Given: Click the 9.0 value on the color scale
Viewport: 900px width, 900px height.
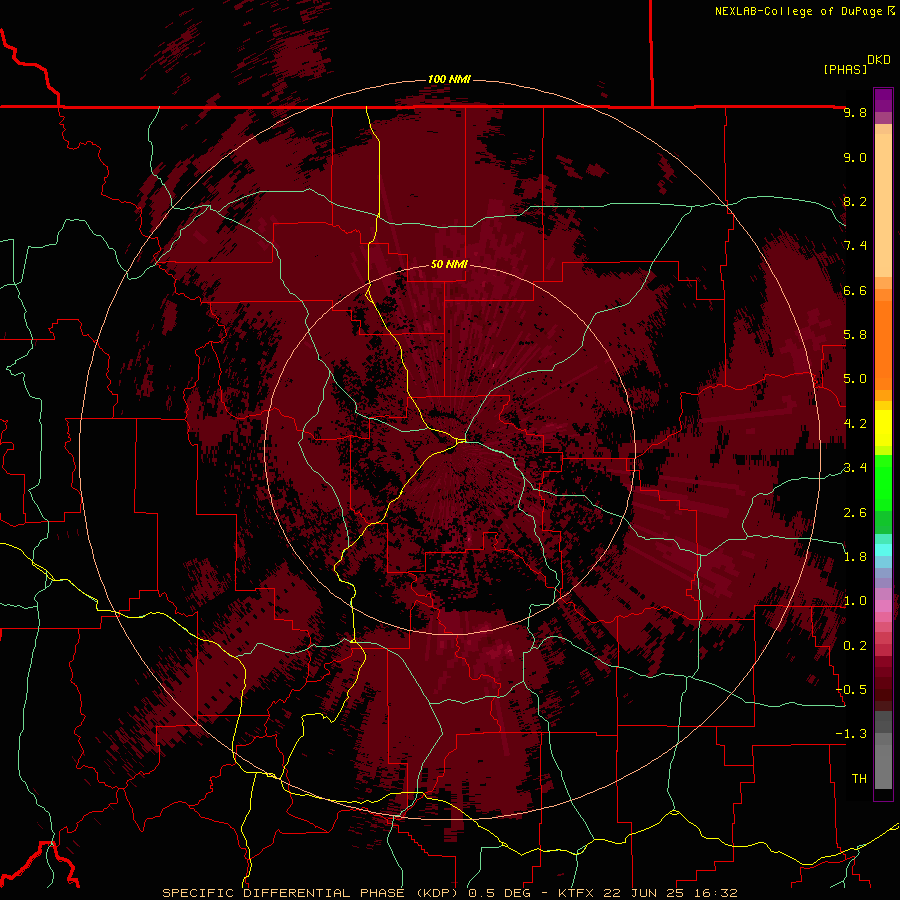Looking at the screenshot, I should (855, 157).
